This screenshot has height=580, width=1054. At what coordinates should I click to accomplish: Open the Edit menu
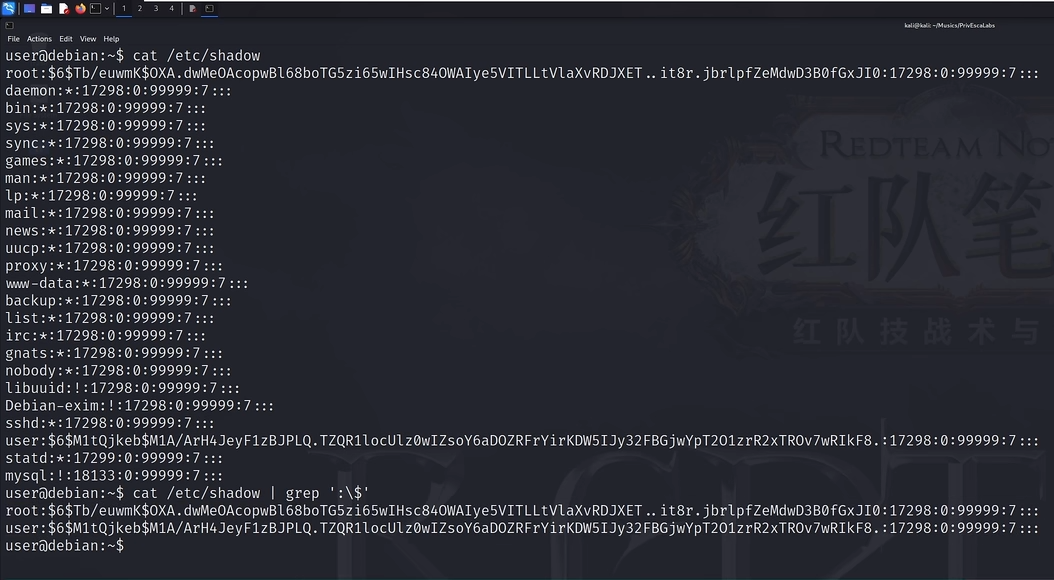[x=66, y=39]
